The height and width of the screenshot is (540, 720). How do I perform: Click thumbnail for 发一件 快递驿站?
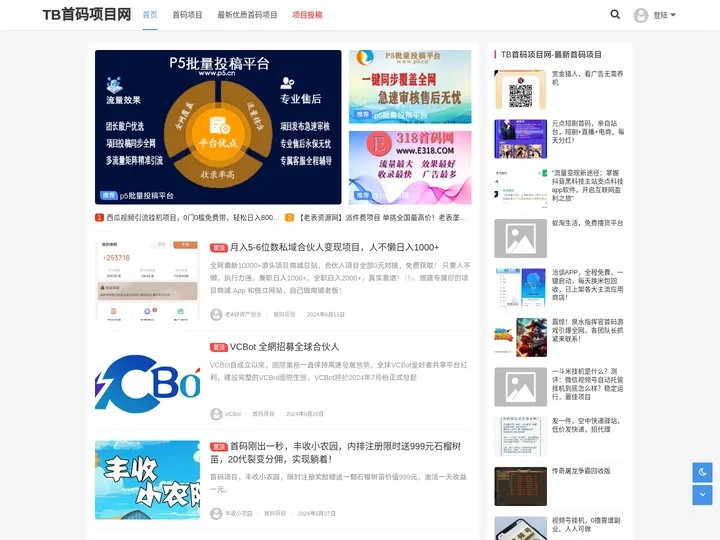pos(520,437)
